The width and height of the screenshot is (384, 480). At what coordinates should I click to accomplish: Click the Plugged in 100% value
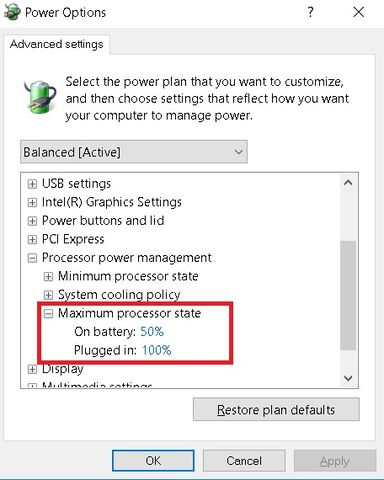click(157, 350)
